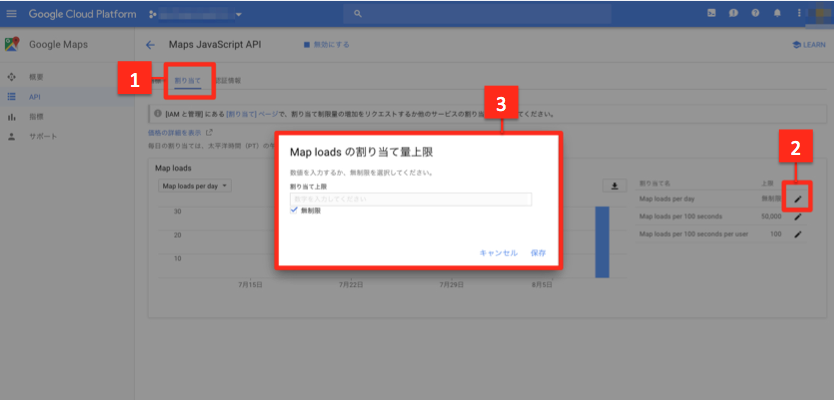
Task: Open the three-dot settings menu in header
Action: (x=799, y=14)
